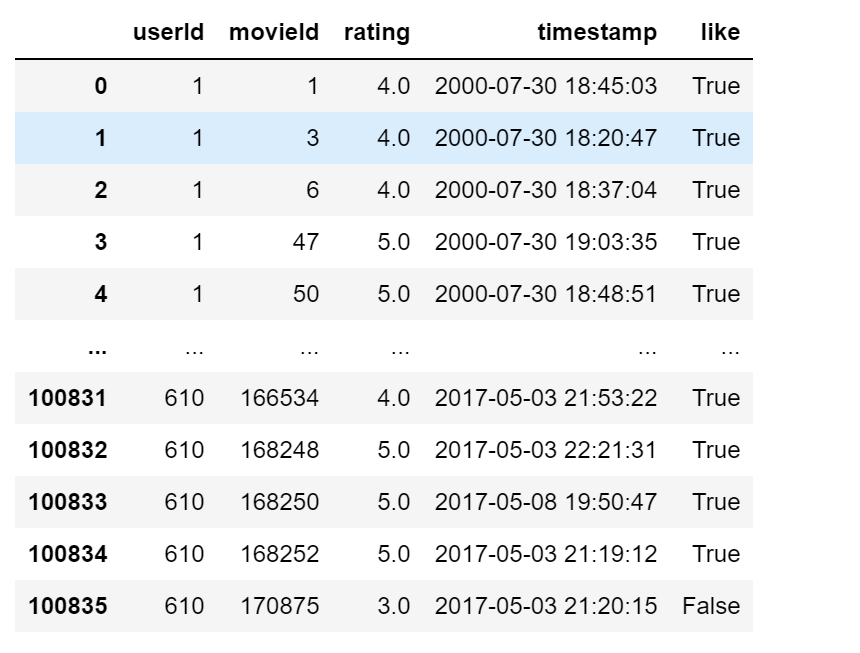Select row index 0 label
This screenshot has width=860, height=653.
(100, 86)
